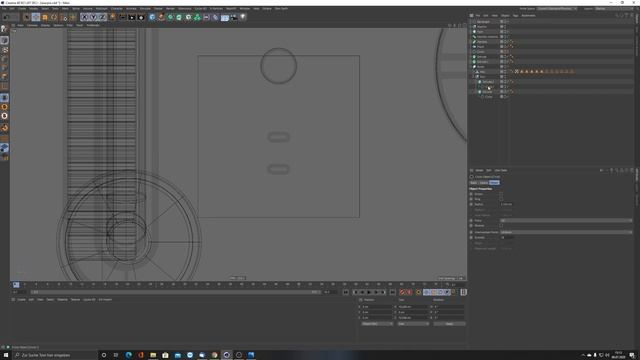Jump to the end of the animation
Viewport: 640px width, 360px height.
pos(392,292)
